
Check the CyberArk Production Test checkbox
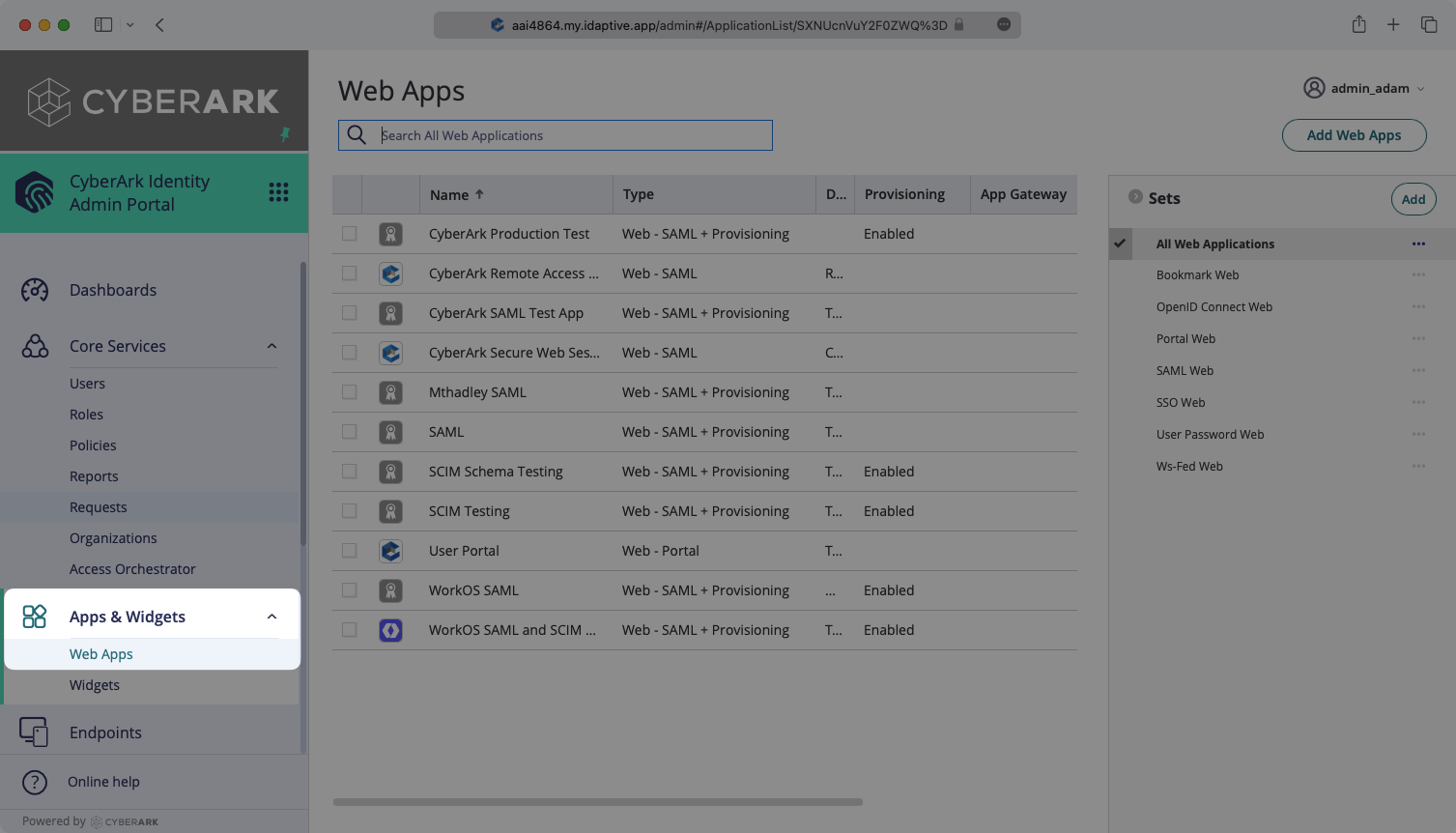click(x=350, y=234)
